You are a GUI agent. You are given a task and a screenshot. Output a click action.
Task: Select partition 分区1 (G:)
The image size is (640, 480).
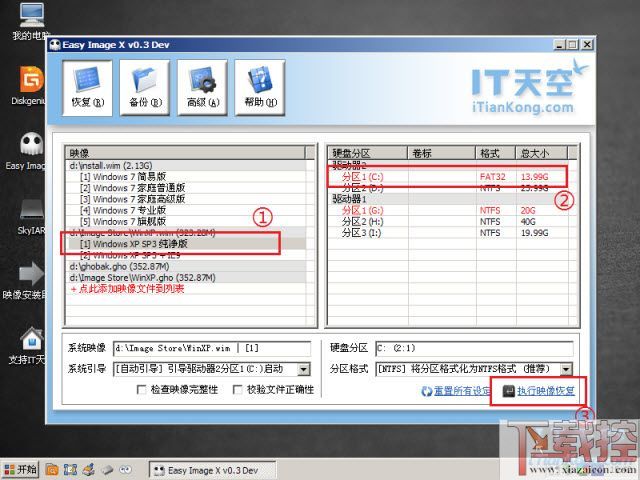pos(362,210)
